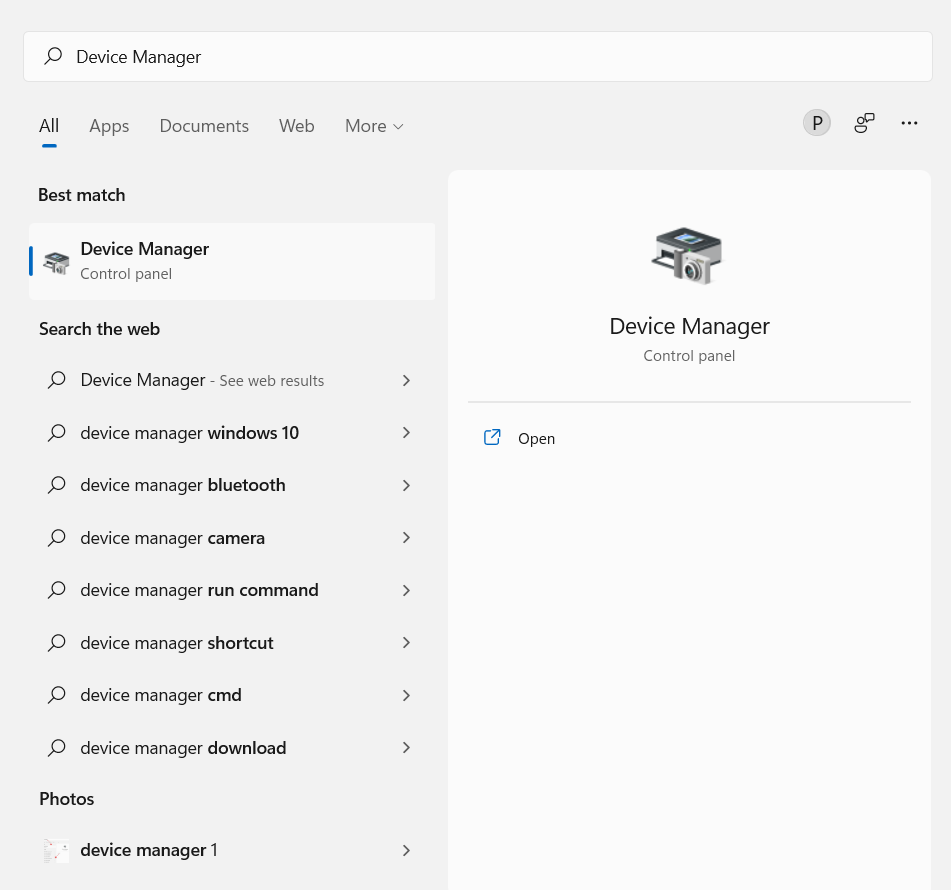Open Device Manager from the right pane
Screen dimensions: 951x890
click(x=536, y=439)
